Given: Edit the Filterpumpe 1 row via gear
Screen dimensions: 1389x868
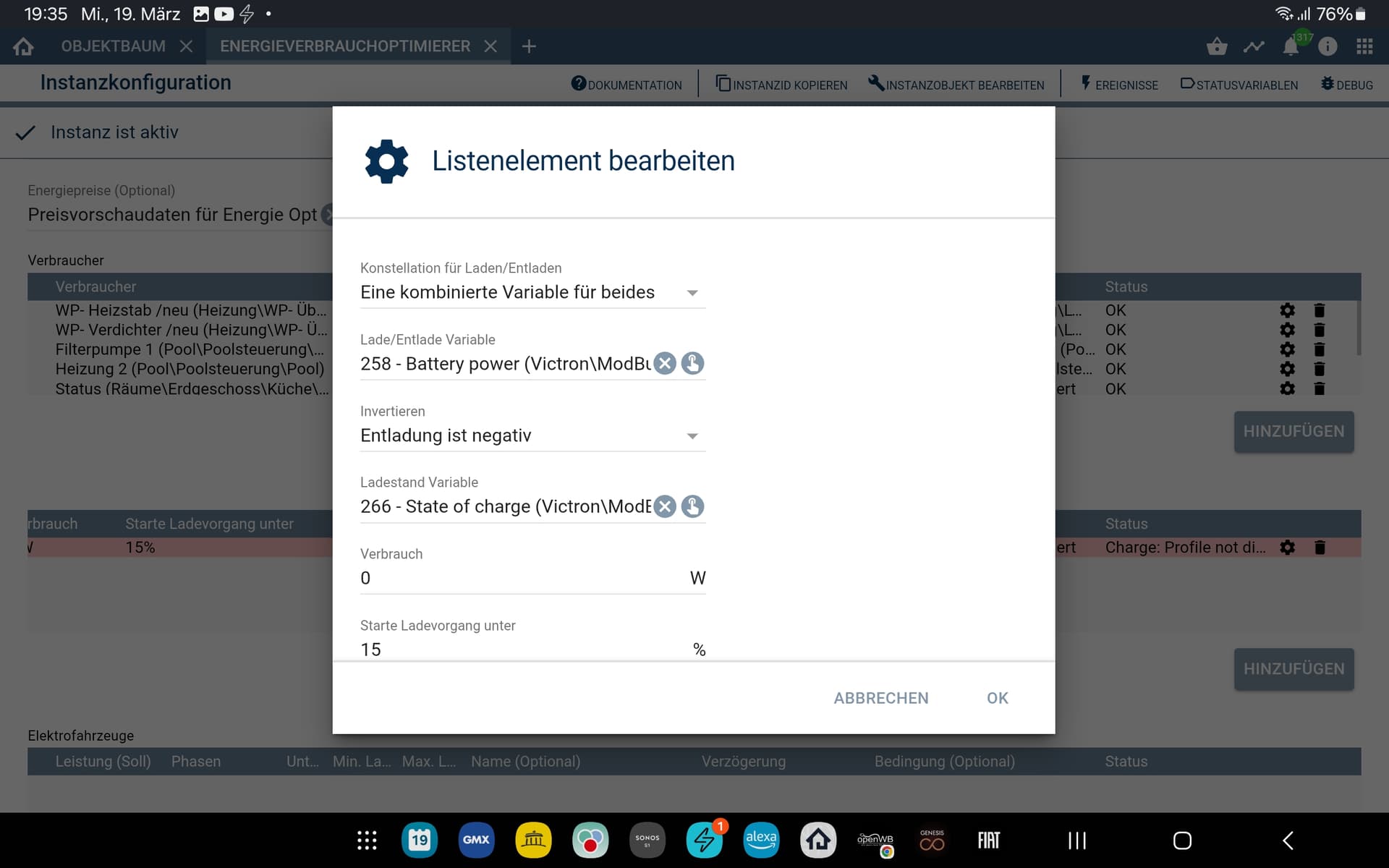Looking at the screenshot, I should [x=1287, y=349].
